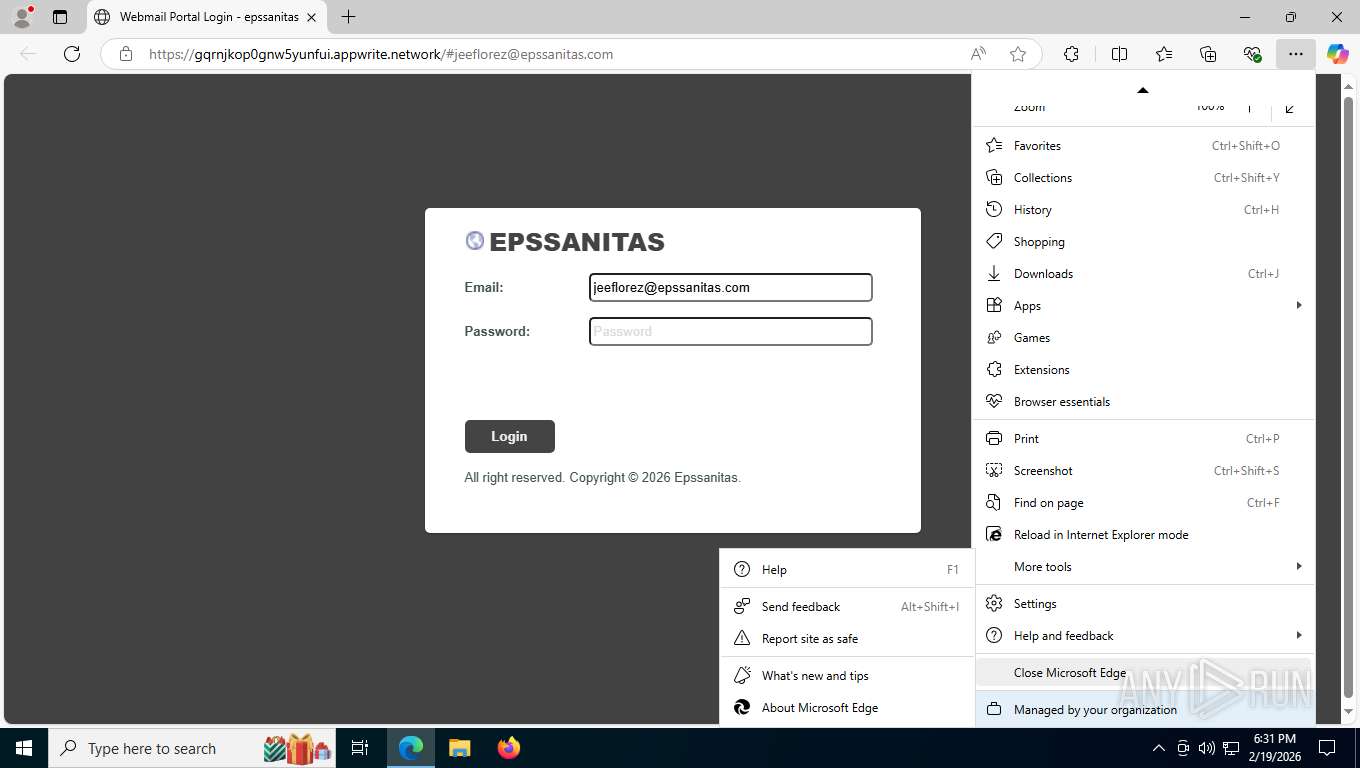This screenshot has width=1360, height=768.
Task: Open the profile avatar icon
Action: 21,17
